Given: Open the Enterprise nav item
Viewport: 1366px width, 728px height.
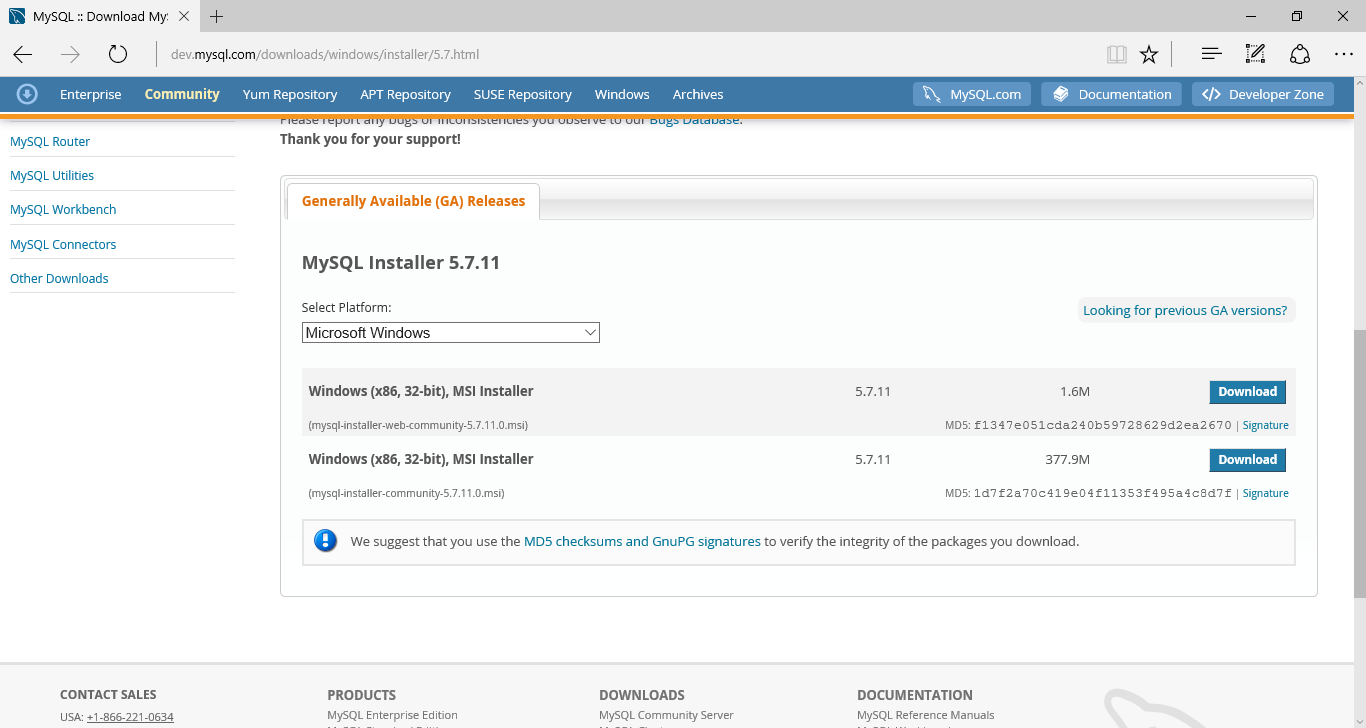Looking at the screenshot, I should tap(91, 94).
